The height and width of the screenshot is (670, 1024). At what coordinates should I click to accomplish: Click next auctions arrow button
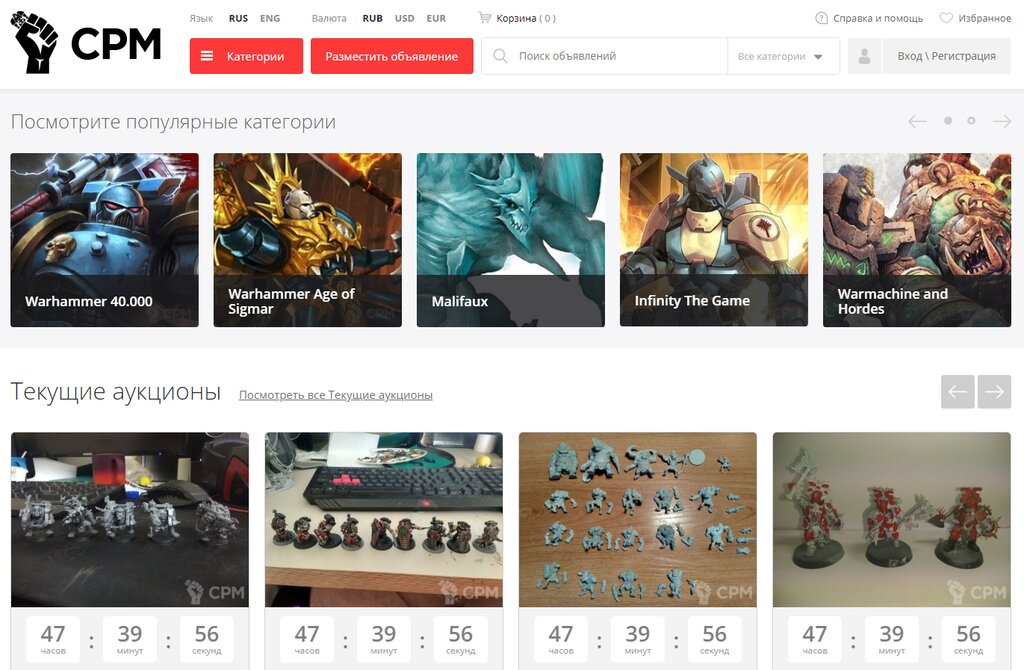(994, 392)
